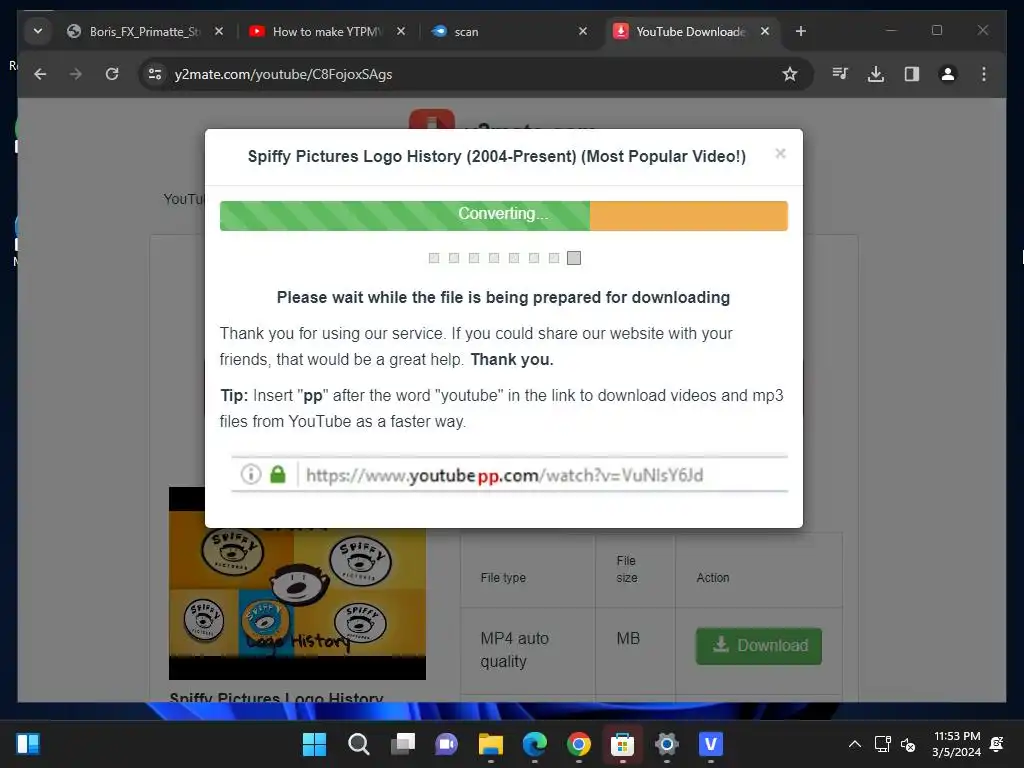Open Chrome downloads panel
The image size is (1024, 768).
point(876,74)
